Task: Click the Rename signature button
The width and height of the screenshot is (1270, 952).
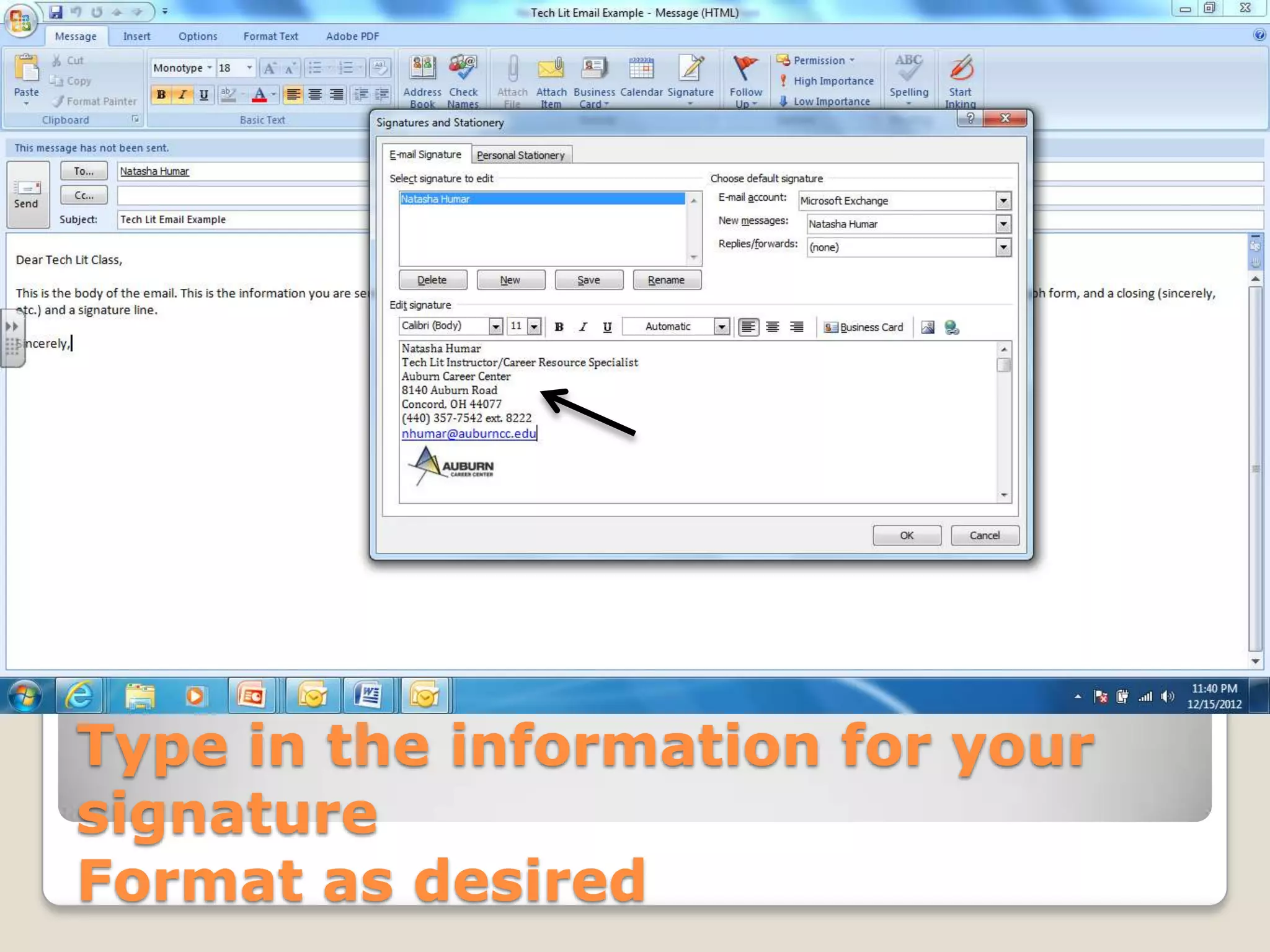Action: (667, 280)
